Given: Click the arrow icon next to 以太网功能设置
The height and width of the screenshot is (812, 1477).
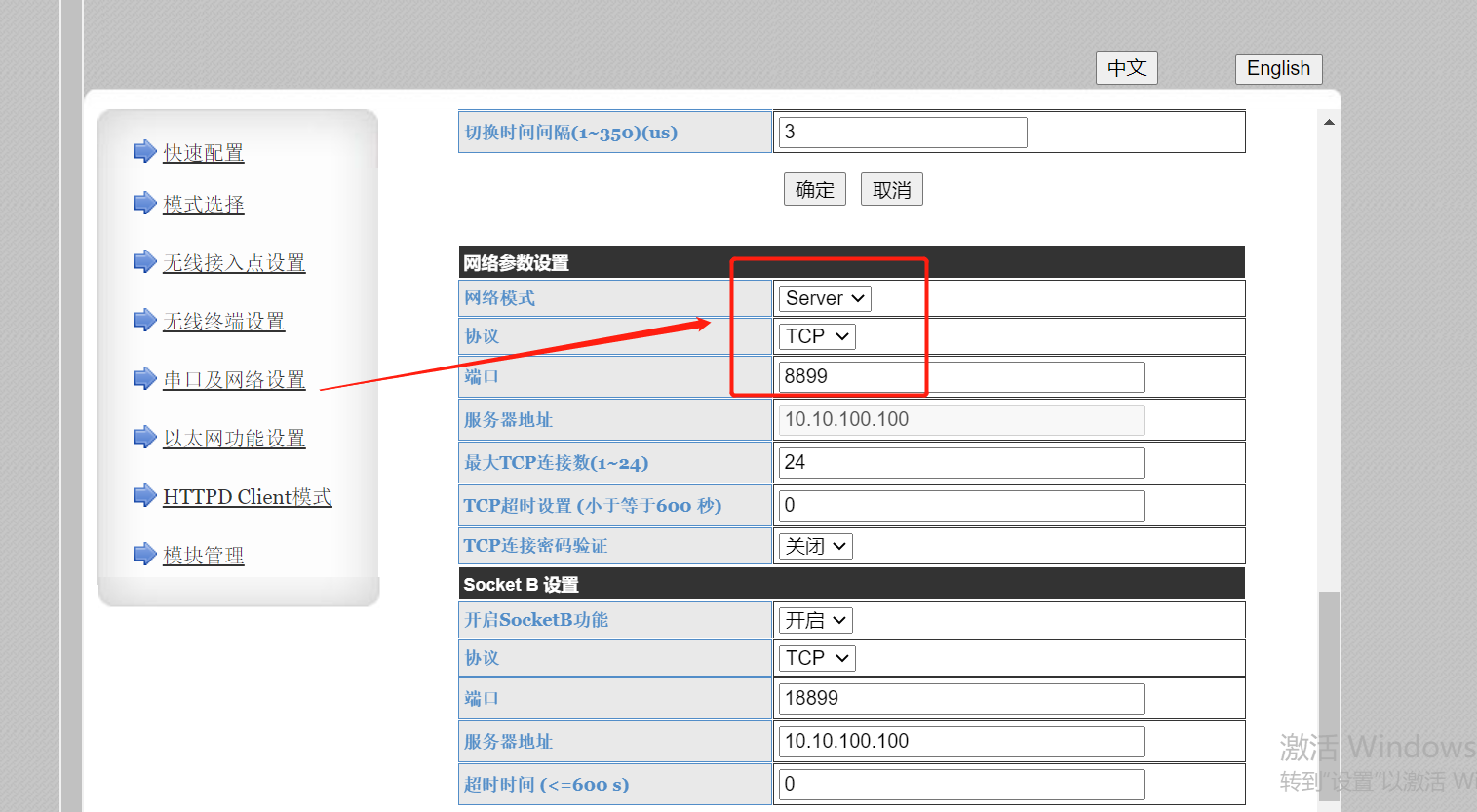Looking at the screenshot, I should point(144,438).
